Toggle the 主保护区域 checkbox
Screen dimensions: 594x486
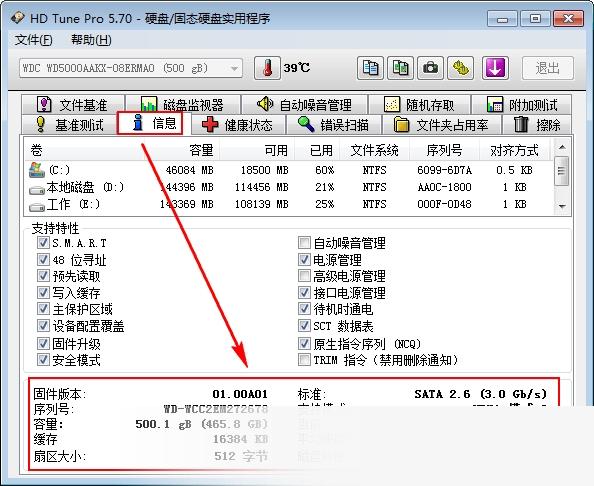tap(43, 309)
